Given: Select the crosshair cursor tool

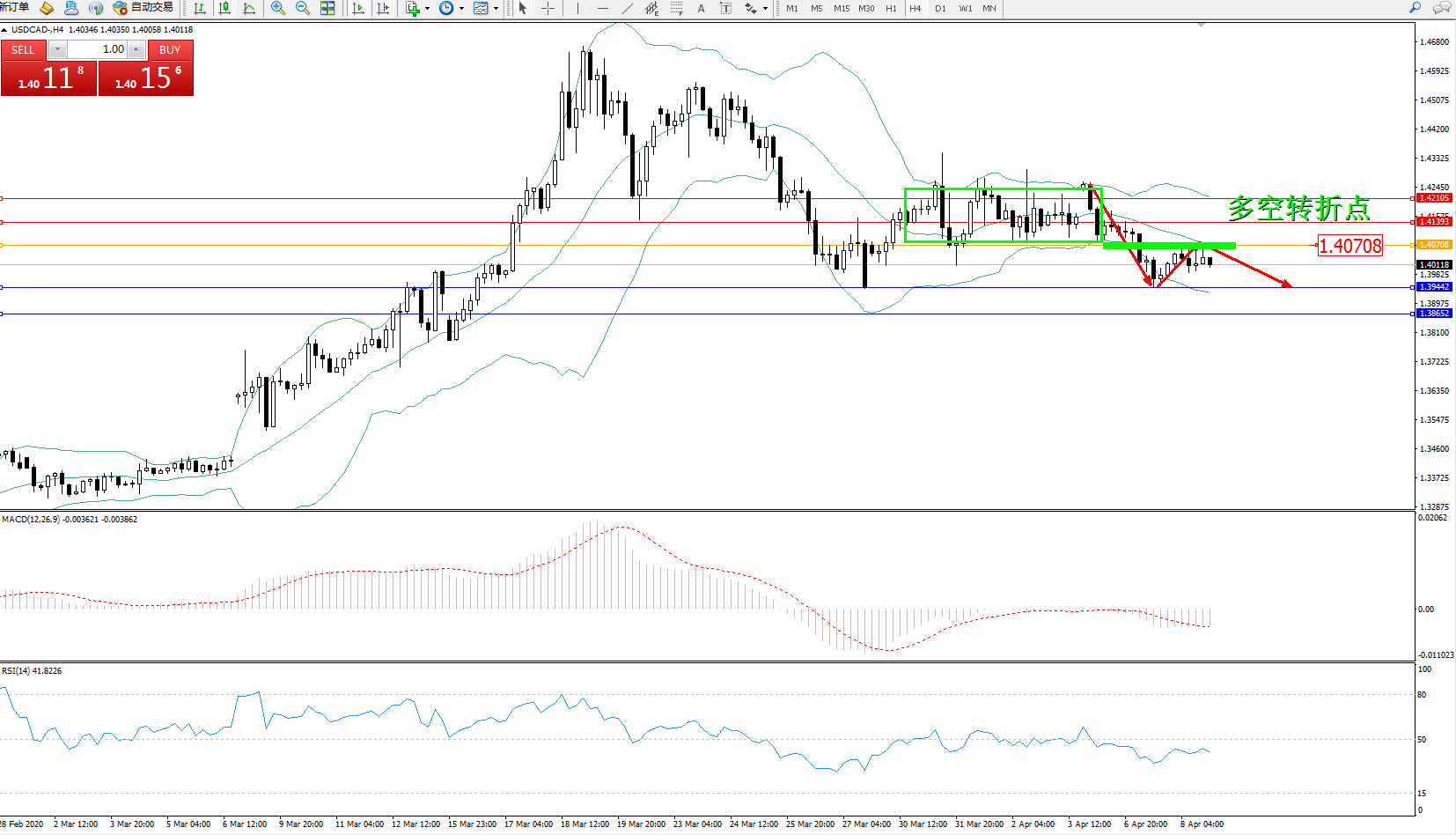Looking at the screenshot, I should [x=548, y=8].
